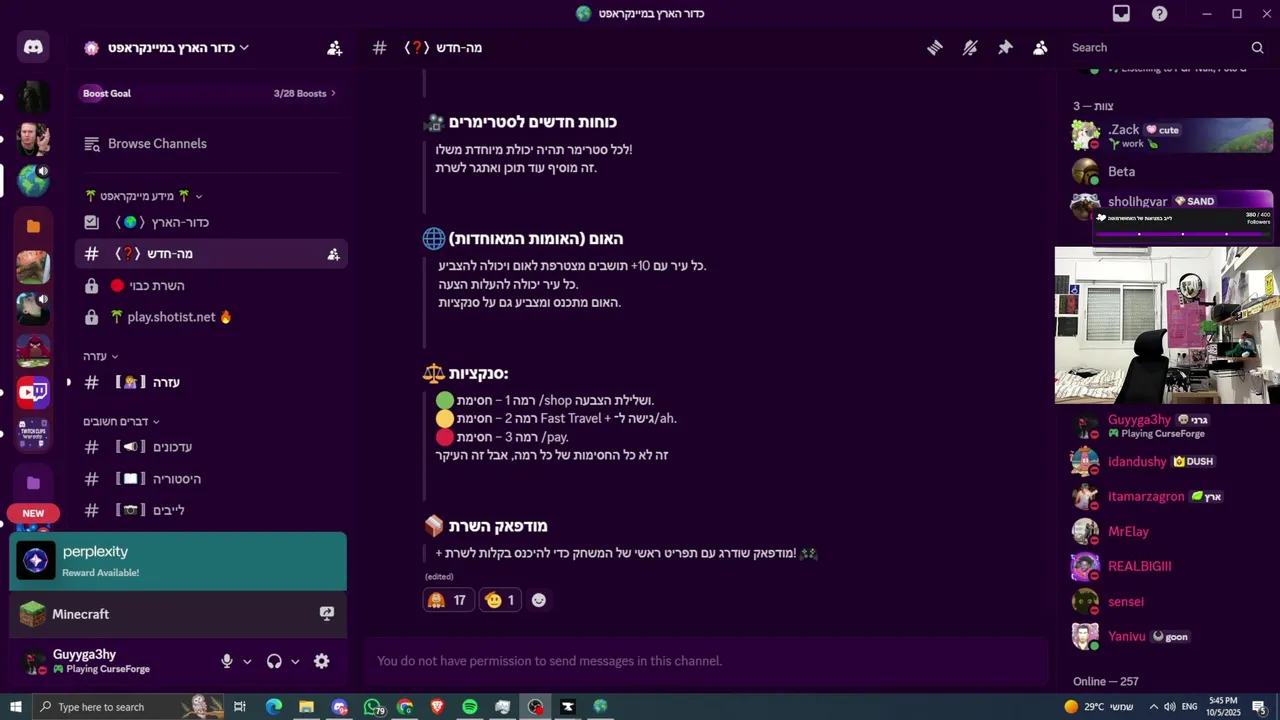Viewport: 1280px width, 720px height.
Task: Open the Minecraft activity panel
Action: pyautogui.click(x=178, y=614)
